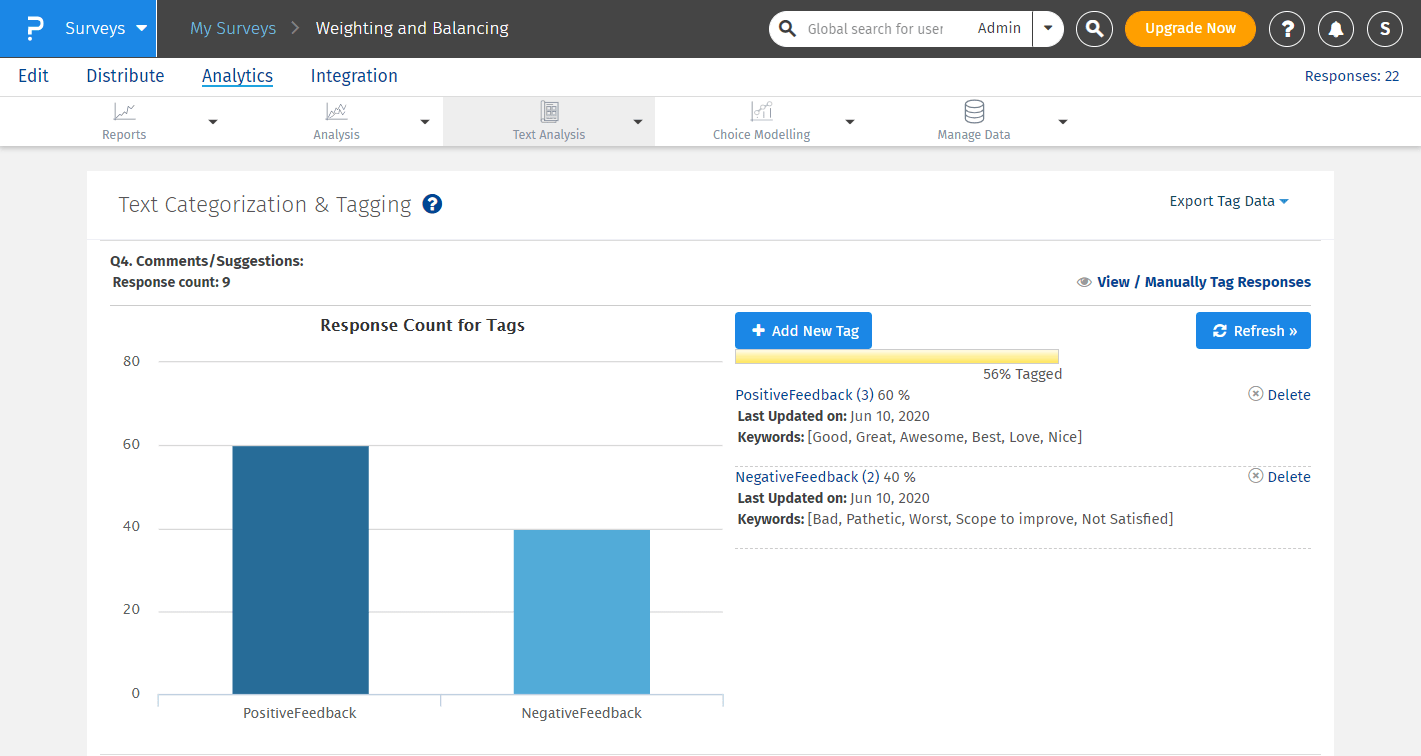Click help icon beside Text Categorization title

pyautogui.click(x=432, y=204)
